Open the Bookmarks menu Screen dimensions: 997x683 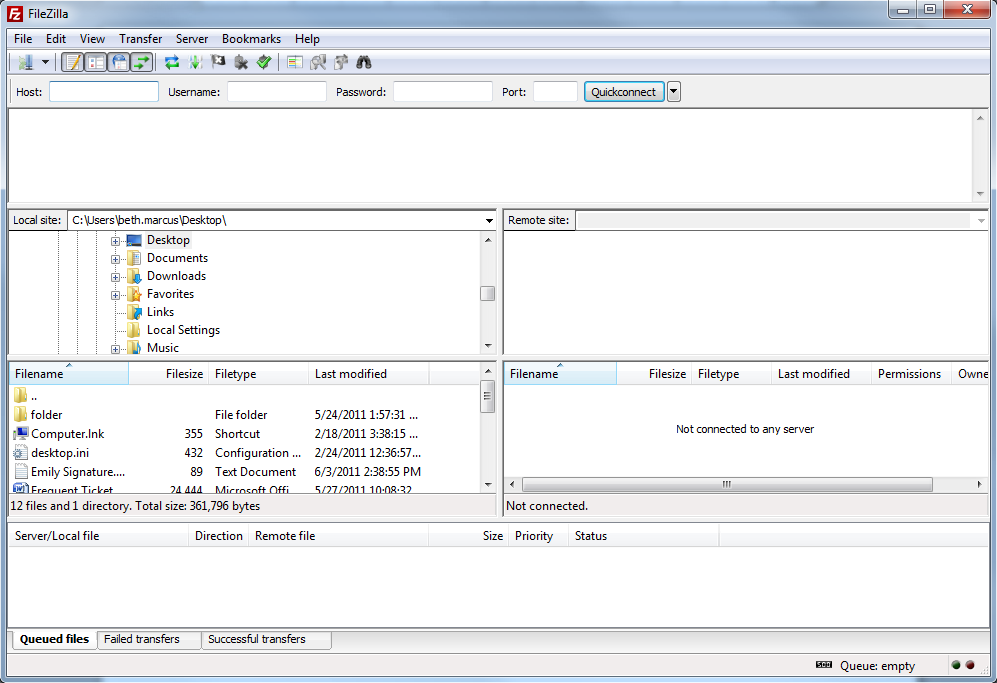[x=251, y=39]
